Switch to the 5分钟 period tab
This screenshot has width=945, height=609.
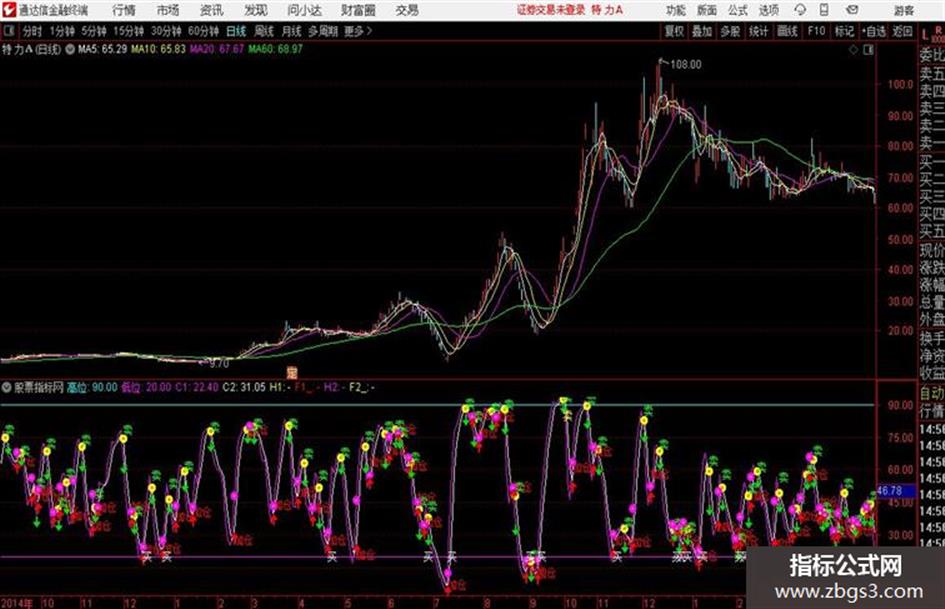click(x=93, y=31)
